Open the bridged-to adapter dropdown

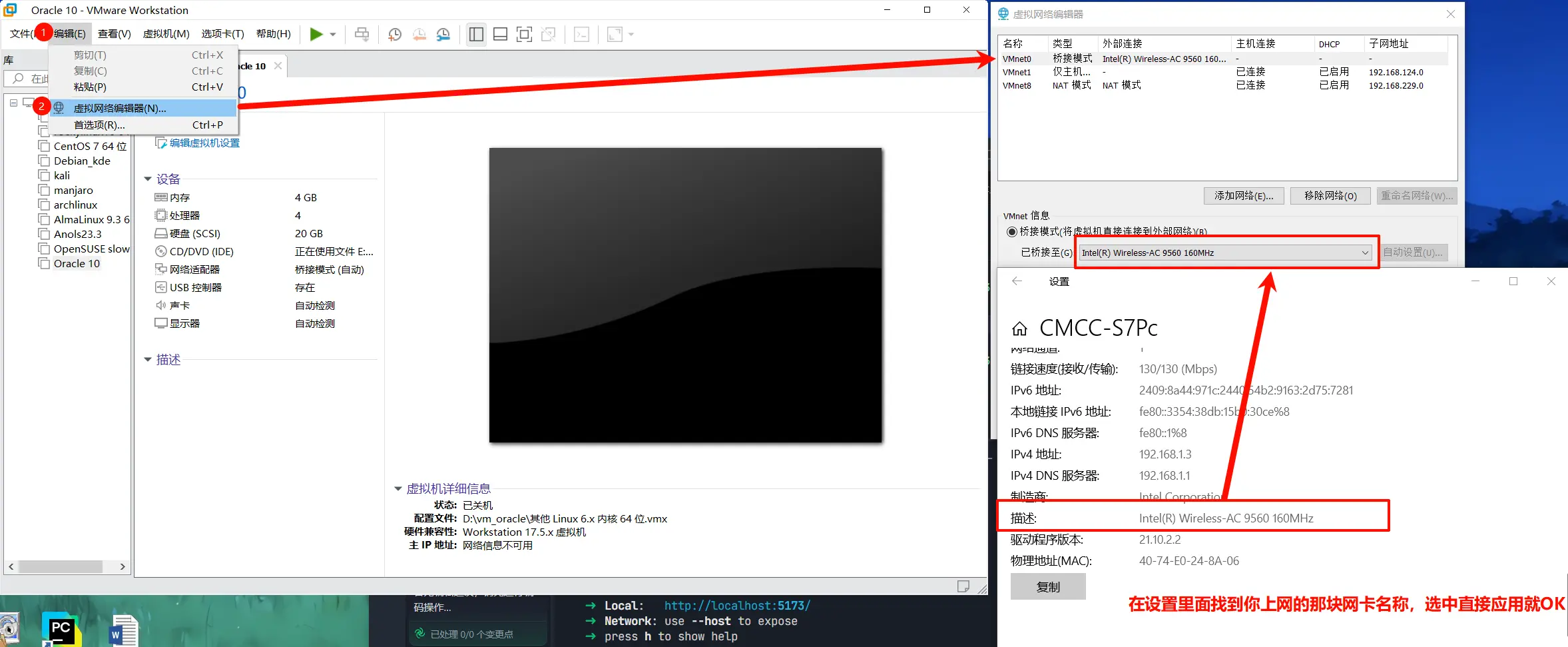pos(1225,253)
